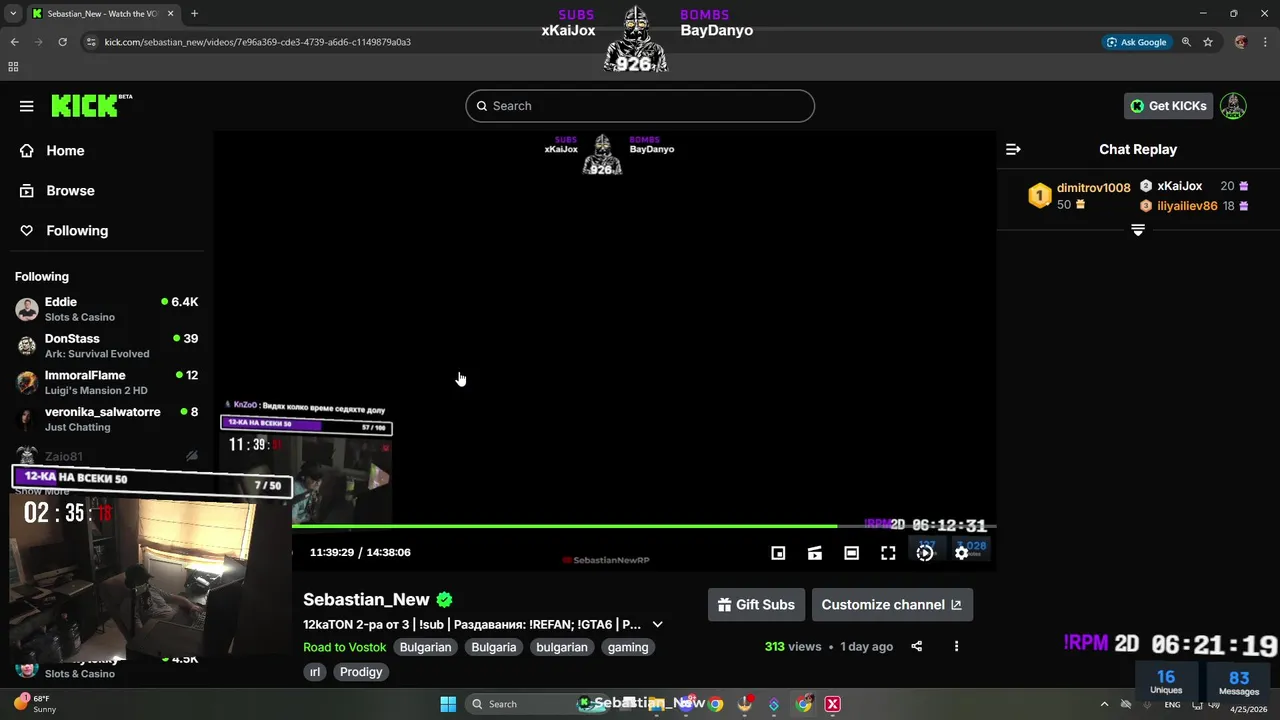Viewport: 1280px width, 720px height.
Task: Expand the chat leaderboard with the down arrow
Action: 1137,230
